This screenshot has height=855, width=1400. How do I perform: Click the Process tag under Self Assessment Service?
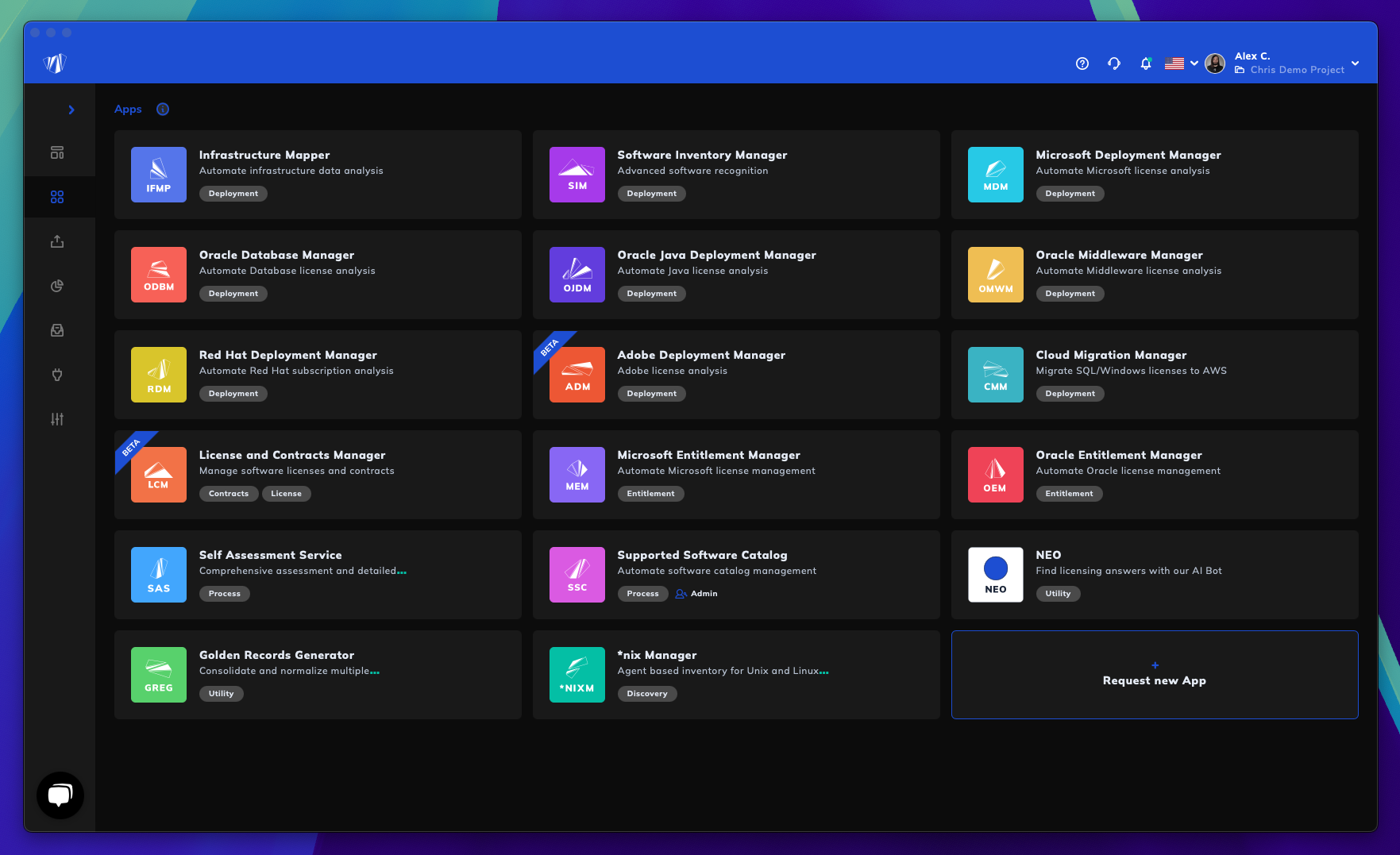225,594
